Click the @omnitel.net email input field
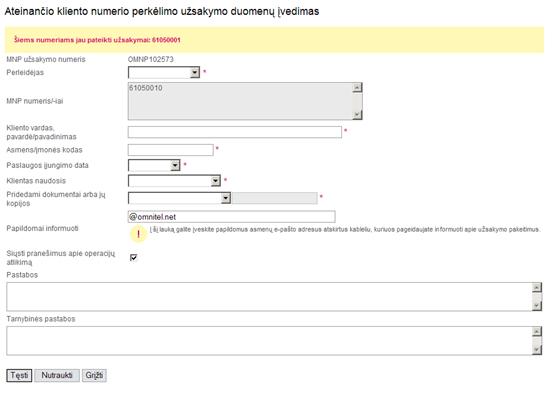The height and width of the screenshot is (397, 553). tap(232, 216)
